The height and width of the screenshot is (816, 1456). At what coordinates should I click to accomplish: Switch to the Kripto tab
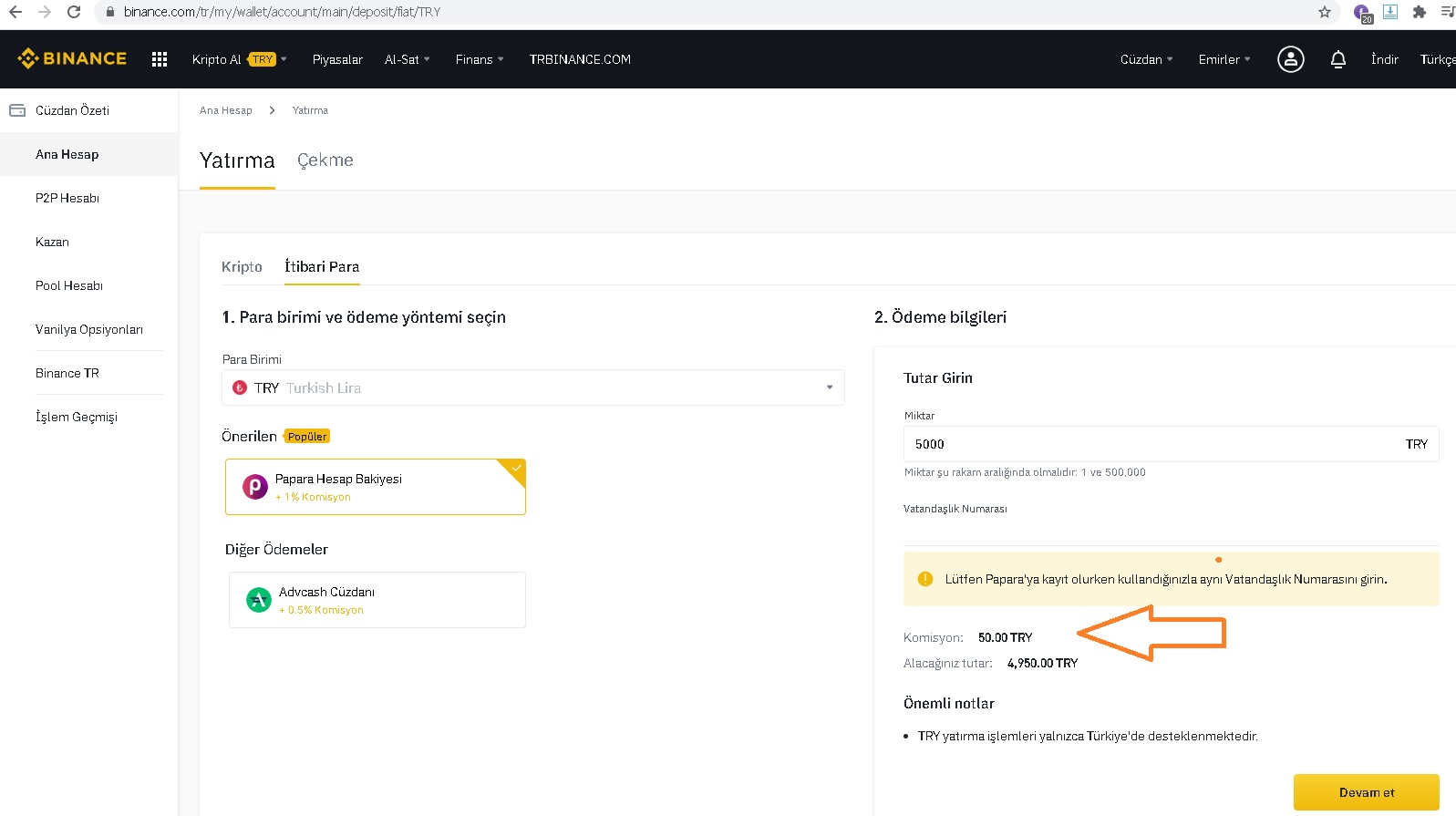point(242,266)
